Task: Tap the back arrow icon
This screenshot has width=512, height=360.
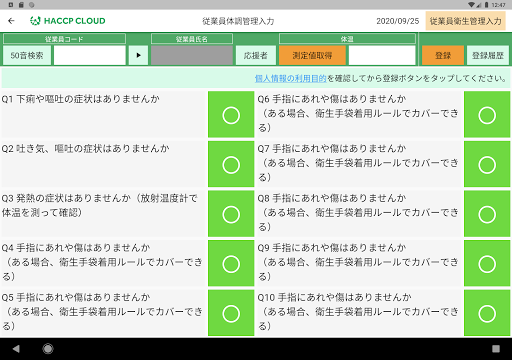Action: point(11,21)
